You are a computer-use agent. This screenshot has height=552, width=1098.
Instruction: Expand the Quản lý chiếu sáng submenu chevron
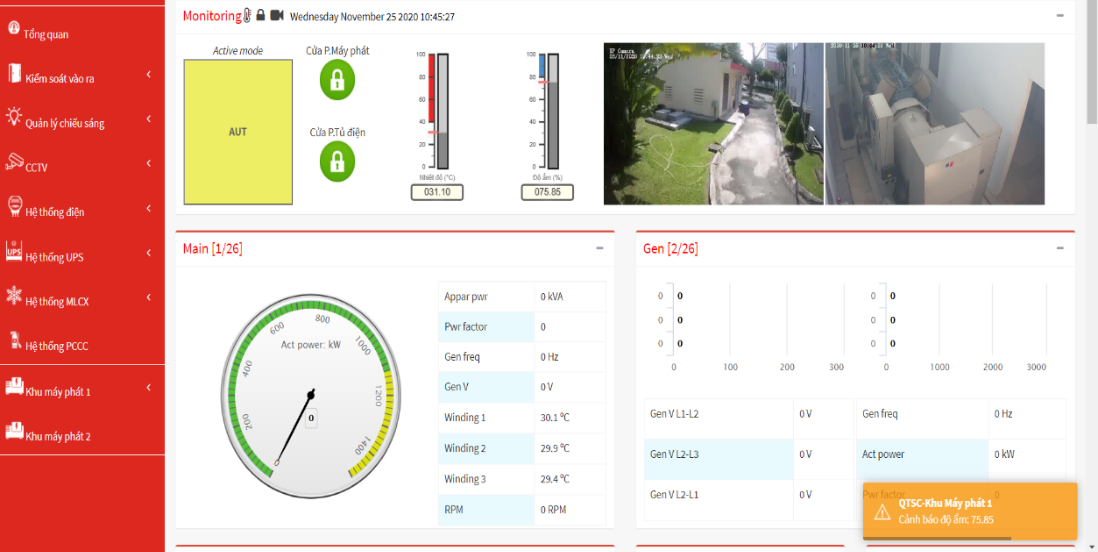pyautogui.click(x=149, y=118)
